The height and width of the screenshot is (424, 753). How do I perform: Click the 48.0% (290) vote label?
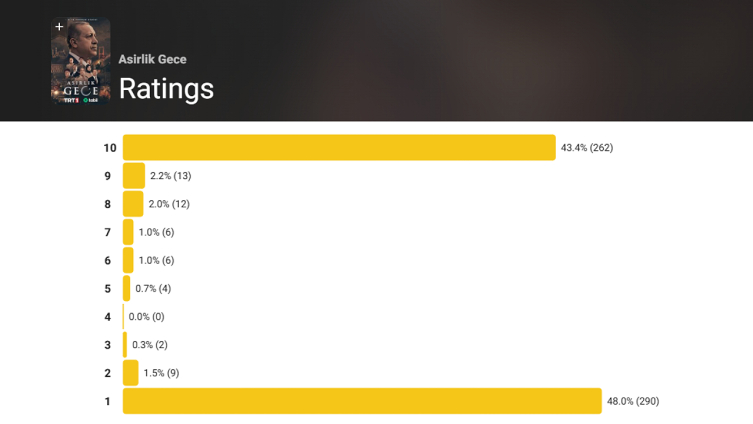pos(633,401)
